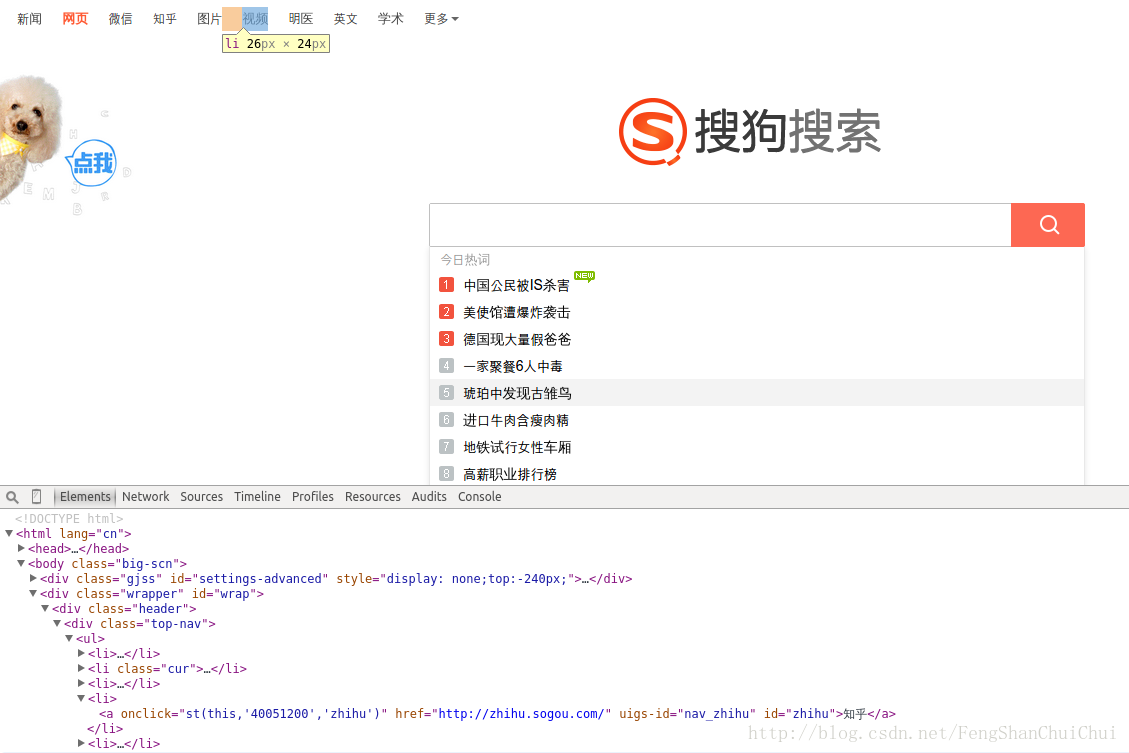Collapse the body class big-scn node
Viewport: 1129px width, 753px height.
[22, 563]
